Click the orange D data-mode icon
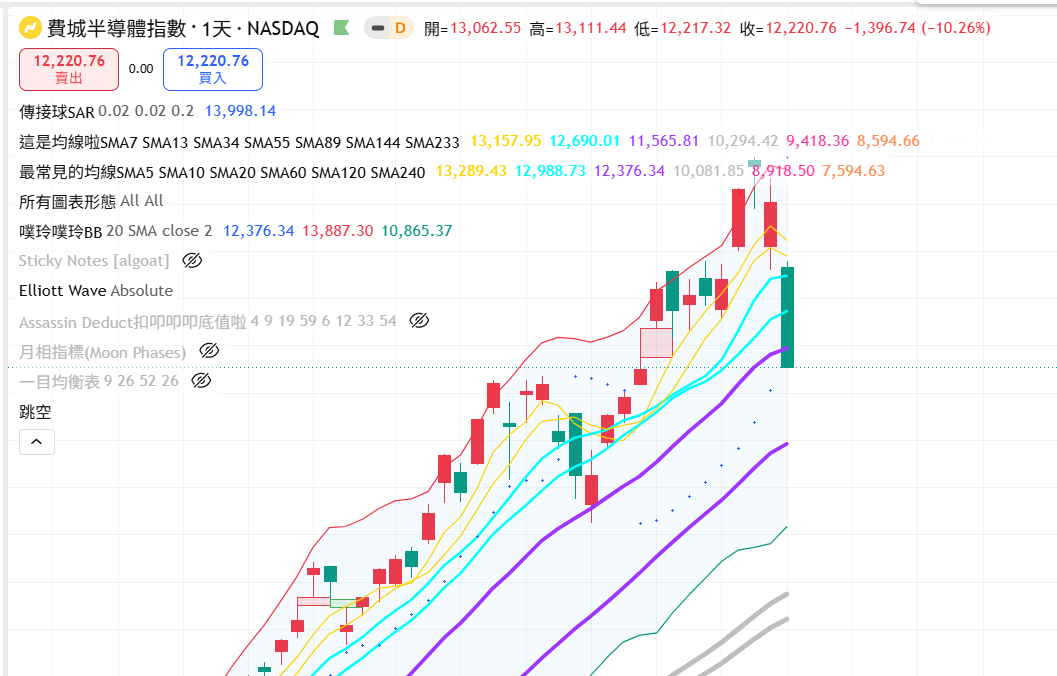This screenshot has height=676, width=1057. (x=400, y=28)
